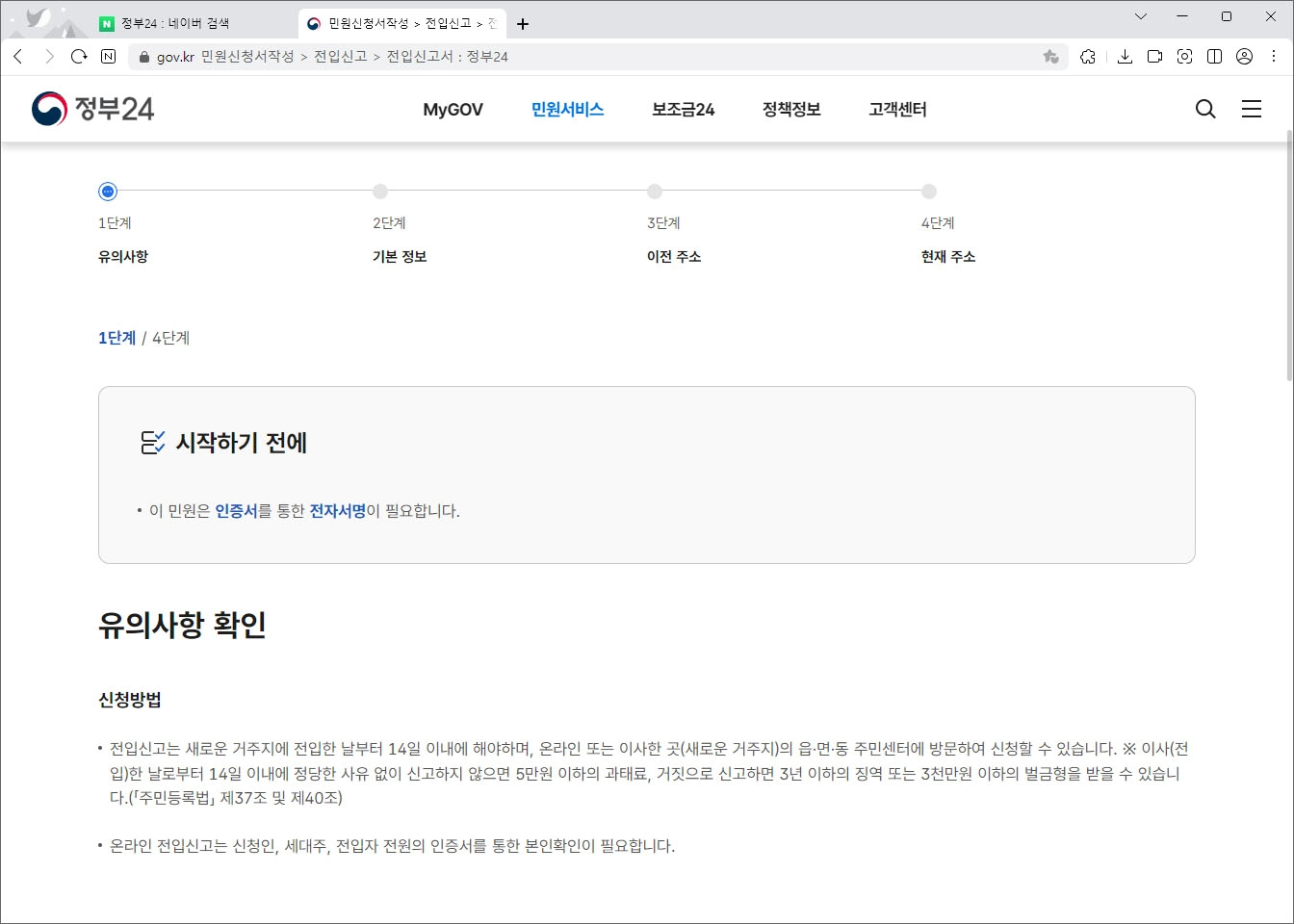This screenshot has width=1294, height=924.
Task: Click the browser profile avatar icon
Action: point(1244,57)
